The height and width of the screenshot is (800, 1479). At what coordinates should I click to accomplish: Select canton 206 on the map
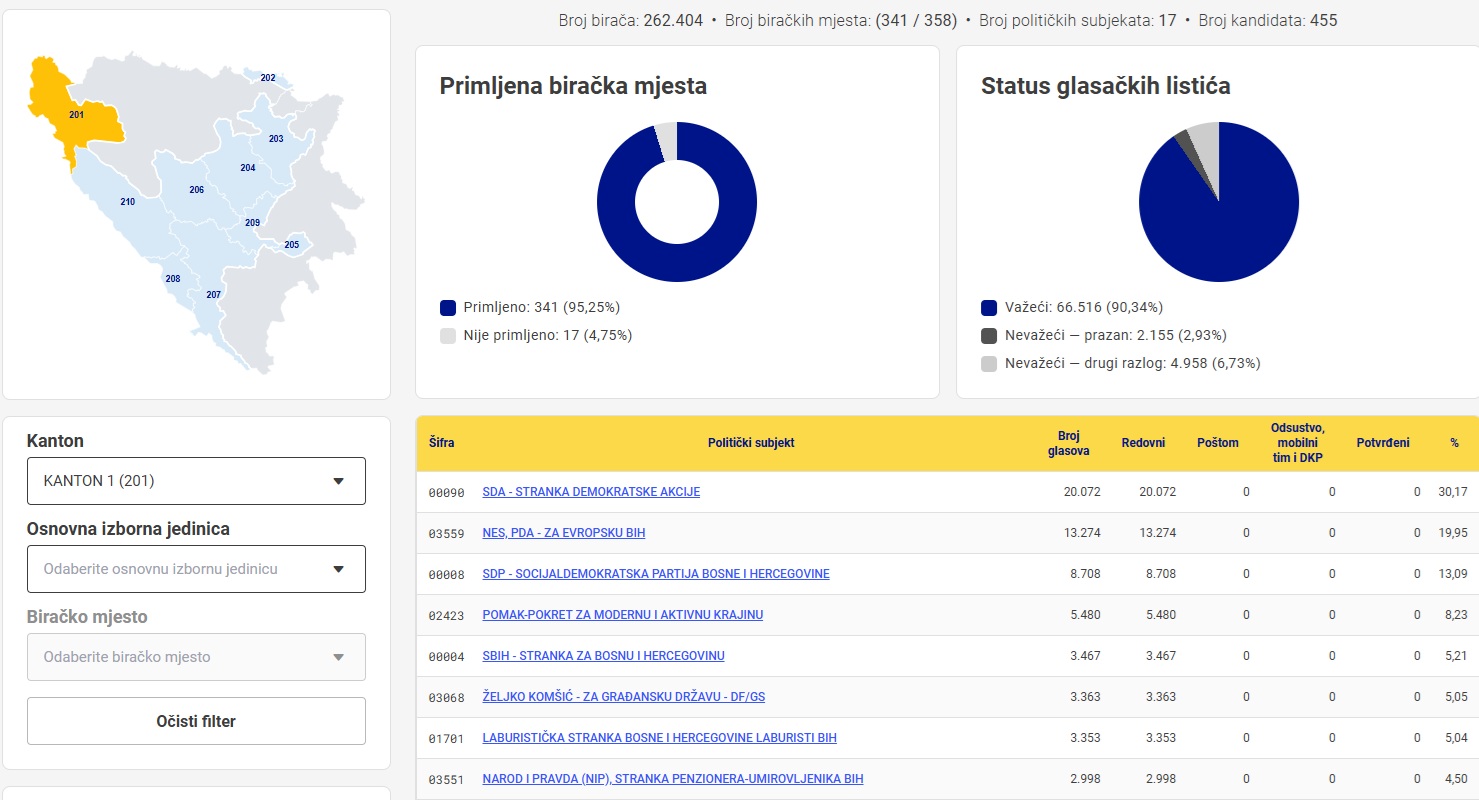click(x=196, y=190)
